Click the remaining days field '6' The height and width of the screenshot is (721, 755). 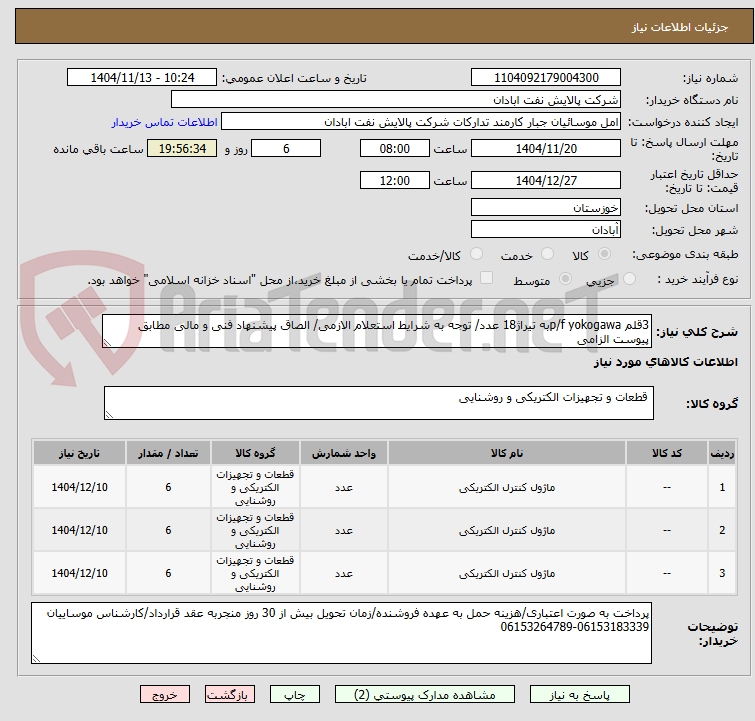pyautogui.click(x=286, y=148)
